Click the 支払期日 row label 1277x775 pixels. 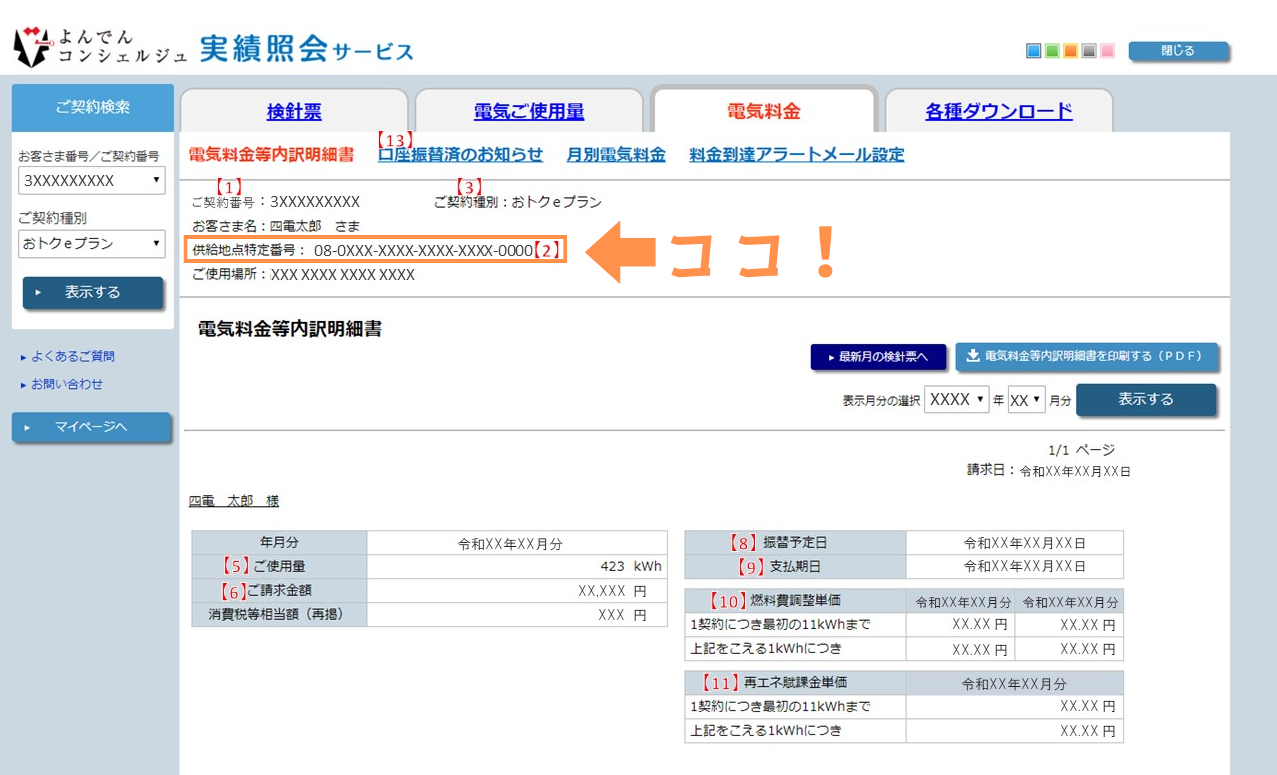point(795,567)
